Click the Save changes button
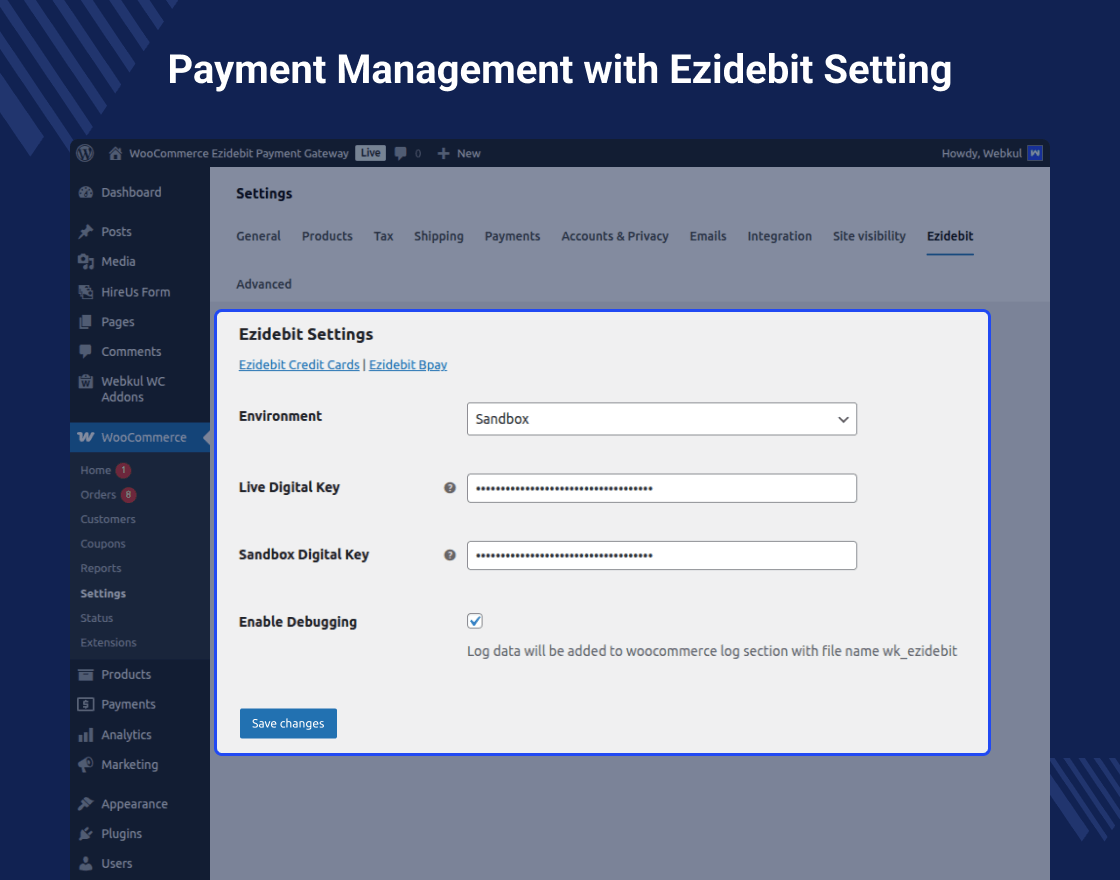This screenshot has height=880, width=1120. click(x=288, y=724)
